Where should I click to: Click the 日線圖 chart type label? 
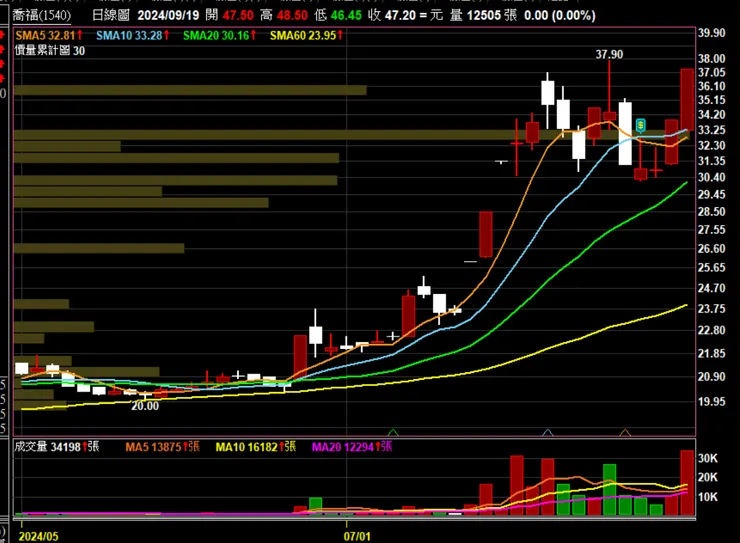pyautogui.click(x=111, y=15)
